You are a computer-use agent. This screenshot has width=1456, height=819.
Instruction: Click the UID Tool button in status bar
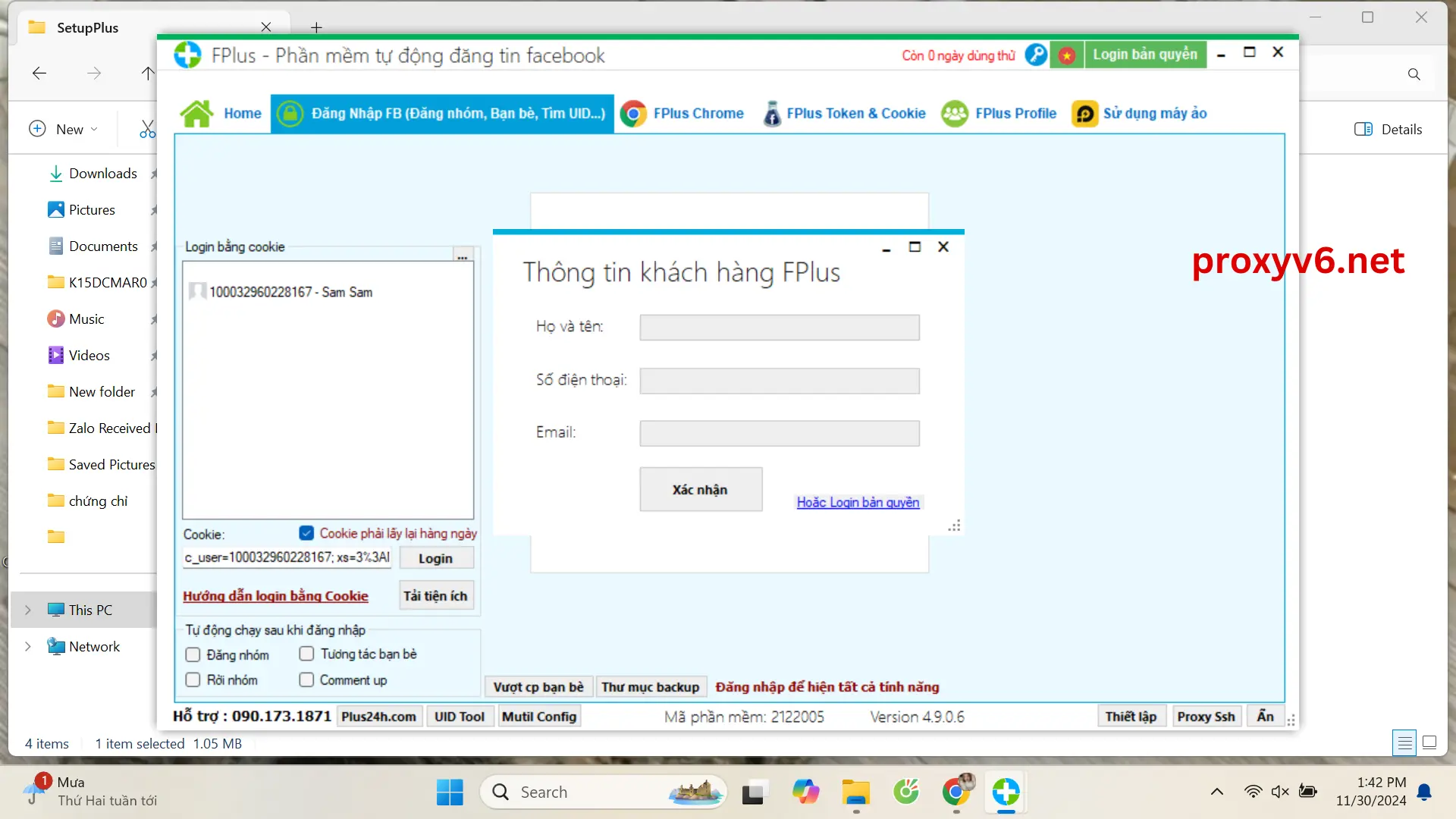point(459,716)
